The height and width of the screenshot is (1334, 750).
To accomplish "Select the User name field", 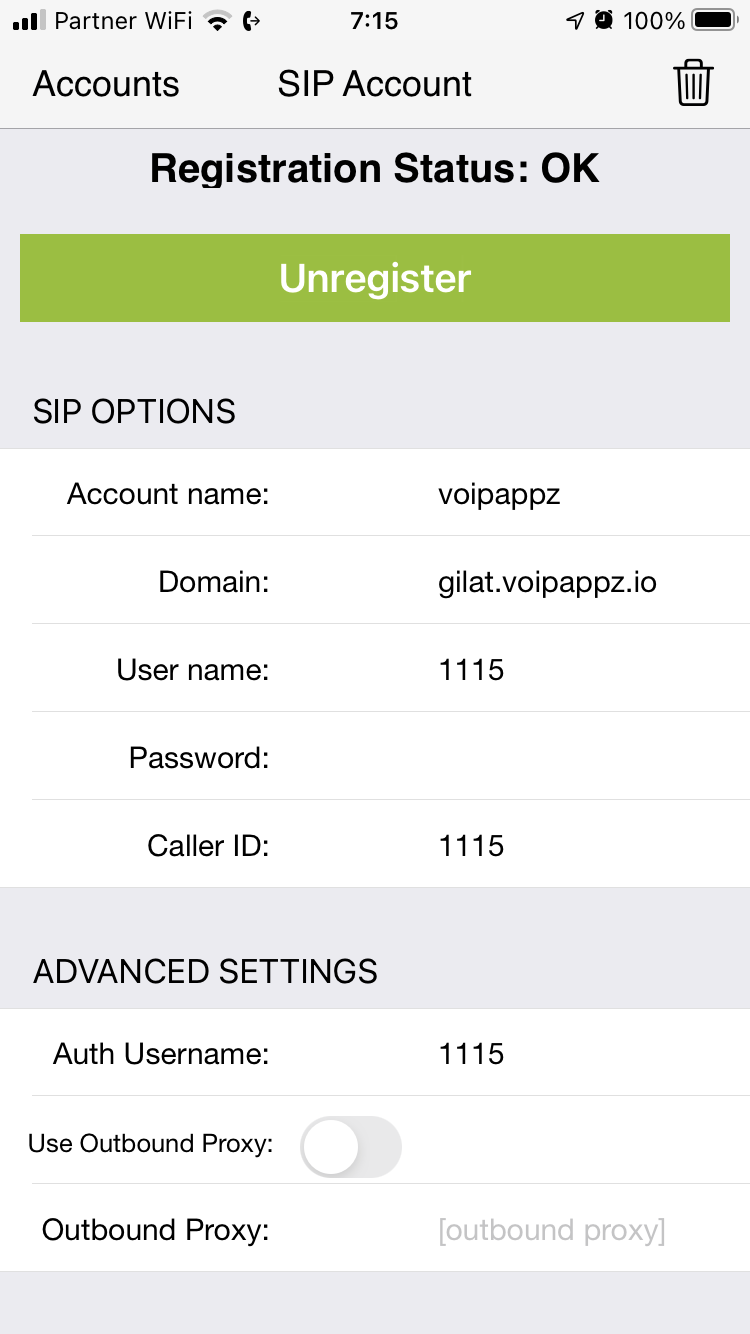I will pyautogui.click(x=584, y=670).
